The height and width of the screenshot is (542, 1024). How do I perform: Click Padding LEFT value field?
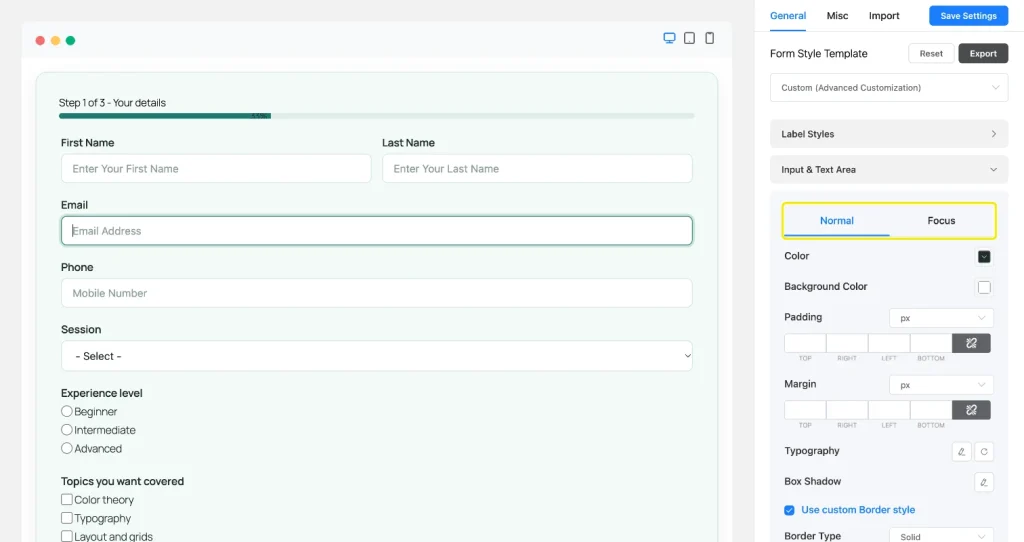pos(889,343)
